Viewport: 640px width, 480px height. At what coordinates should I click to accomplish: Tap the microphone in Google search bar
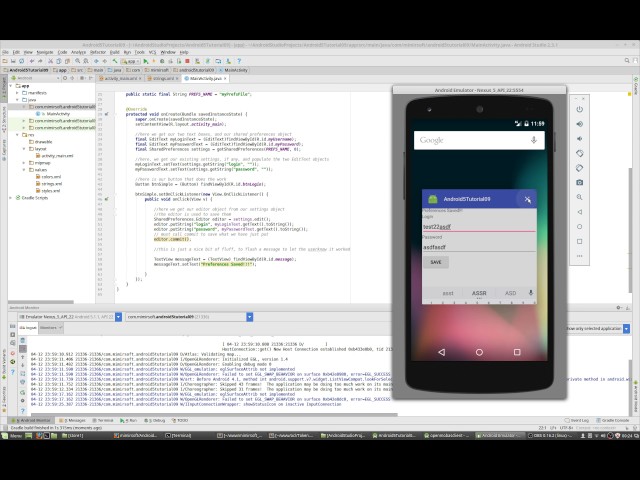(533, 140)
